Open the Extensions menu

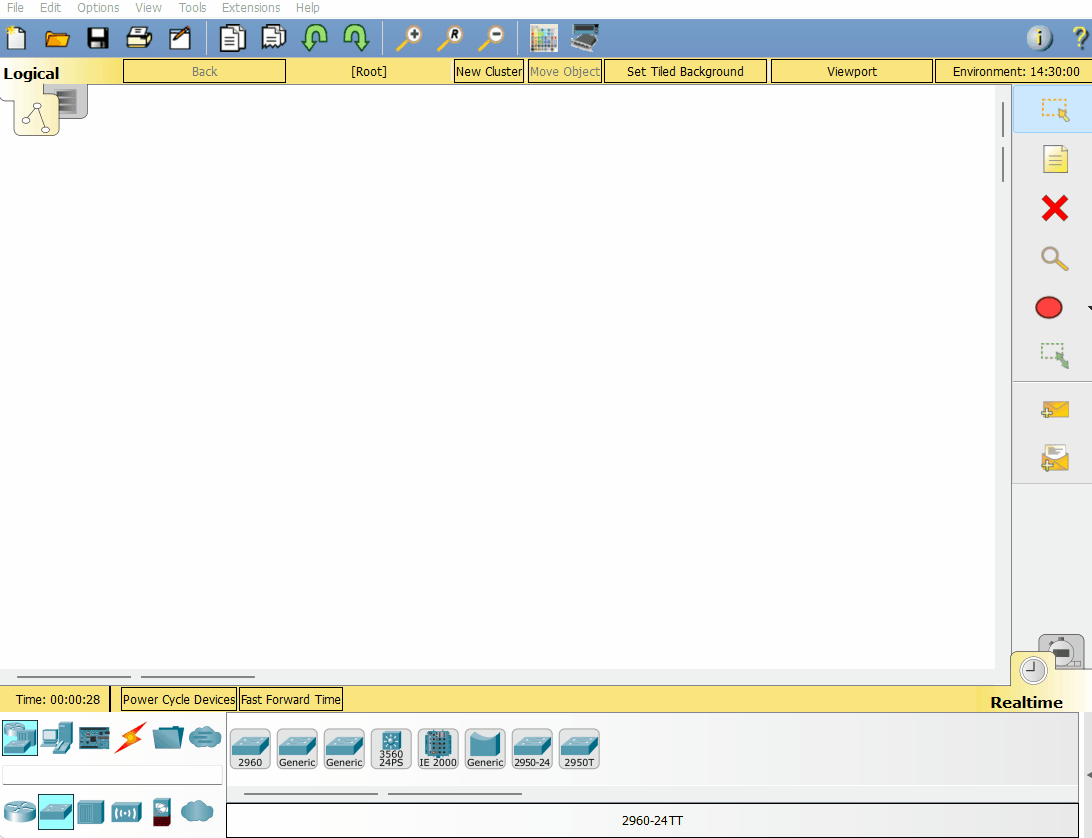pos(250,8)
